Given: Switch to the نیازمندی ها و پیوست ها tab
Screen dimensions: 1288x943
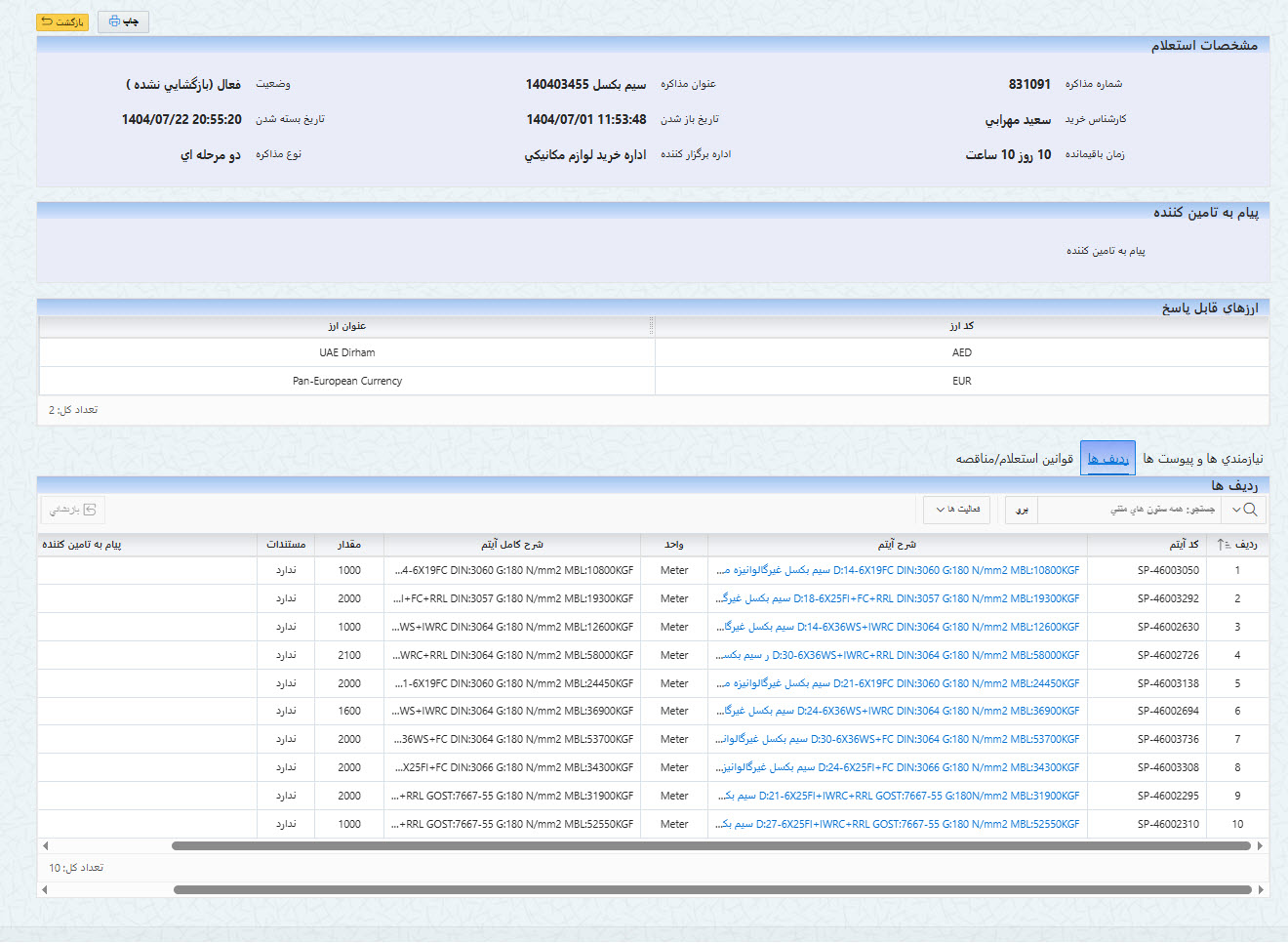Looking at the screenshot, I should 1202,459.
